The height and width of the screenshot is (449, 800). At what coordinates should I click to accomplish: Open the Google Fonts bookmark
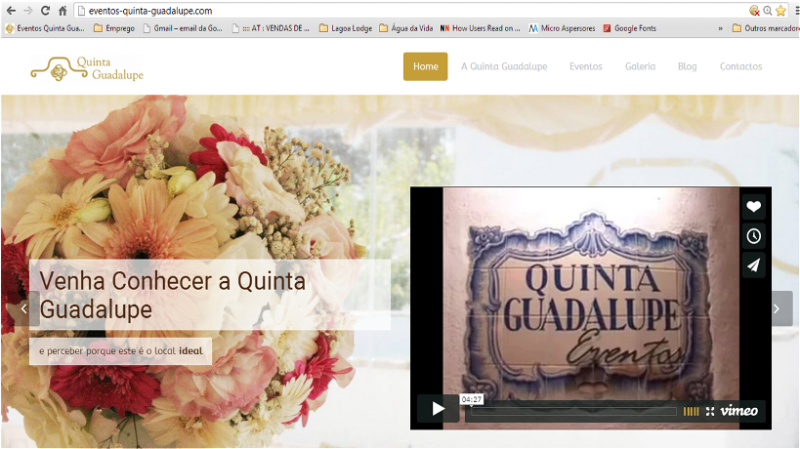coord(630,29)
